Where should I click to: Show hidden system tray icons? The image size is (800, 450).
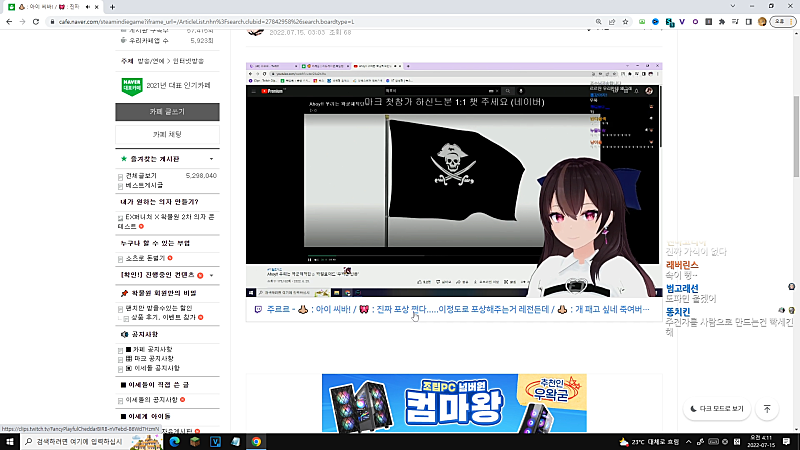(688, 442)
